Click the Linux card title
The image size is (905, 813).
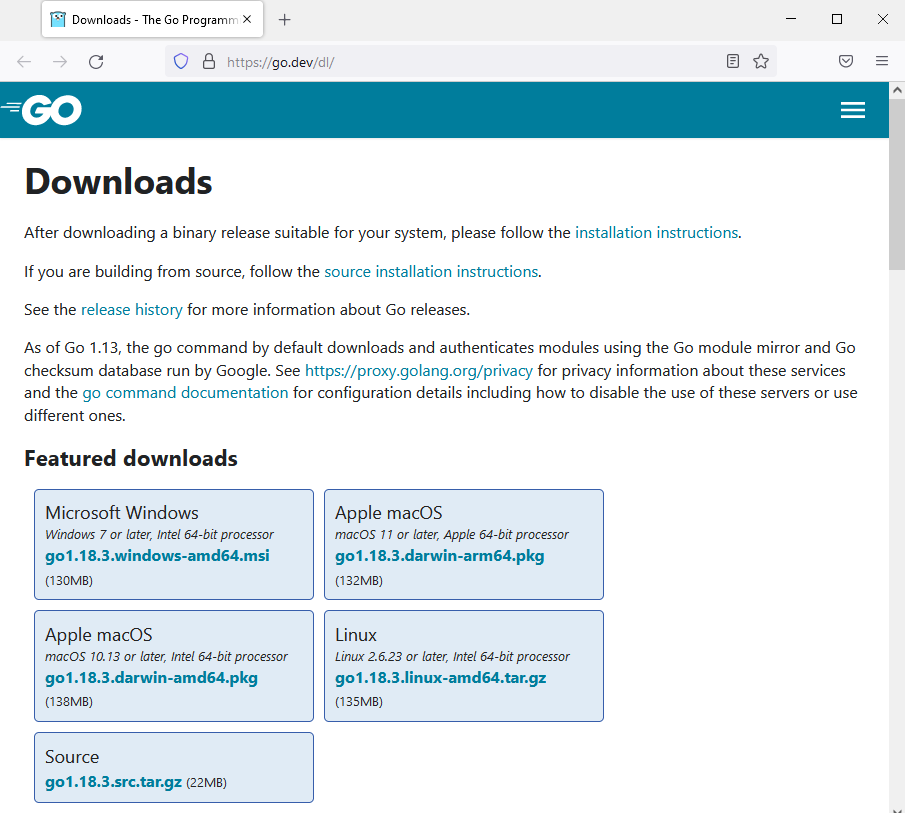point(356,635)
